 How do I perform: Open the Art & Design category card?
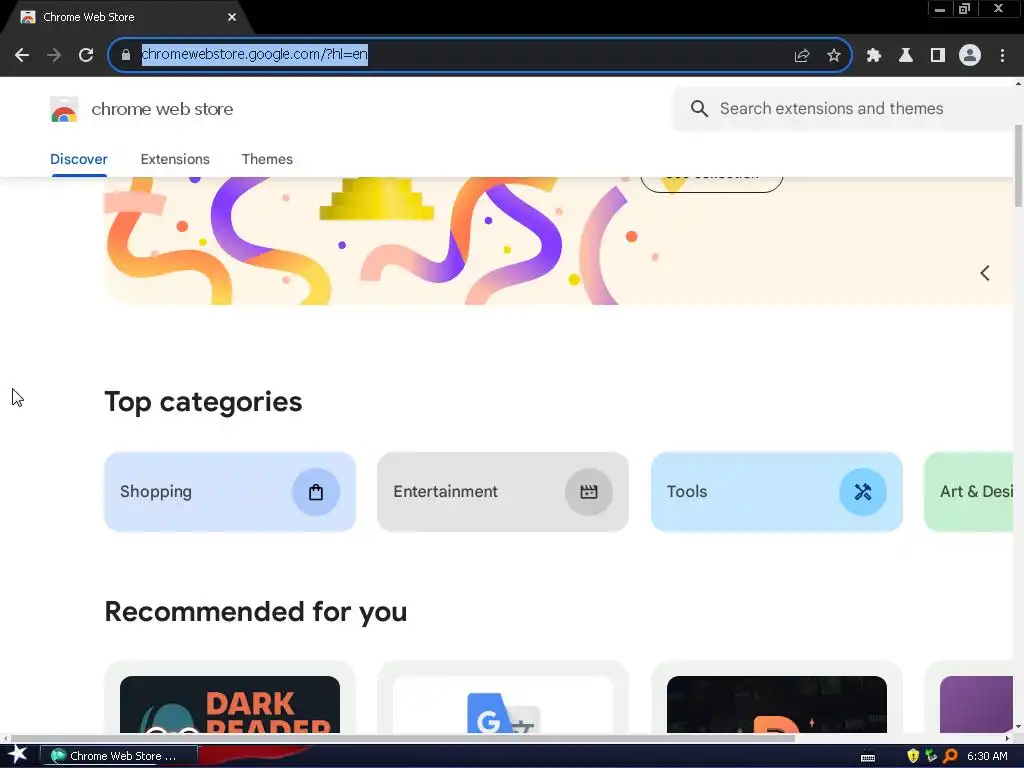tap(969, 492)
